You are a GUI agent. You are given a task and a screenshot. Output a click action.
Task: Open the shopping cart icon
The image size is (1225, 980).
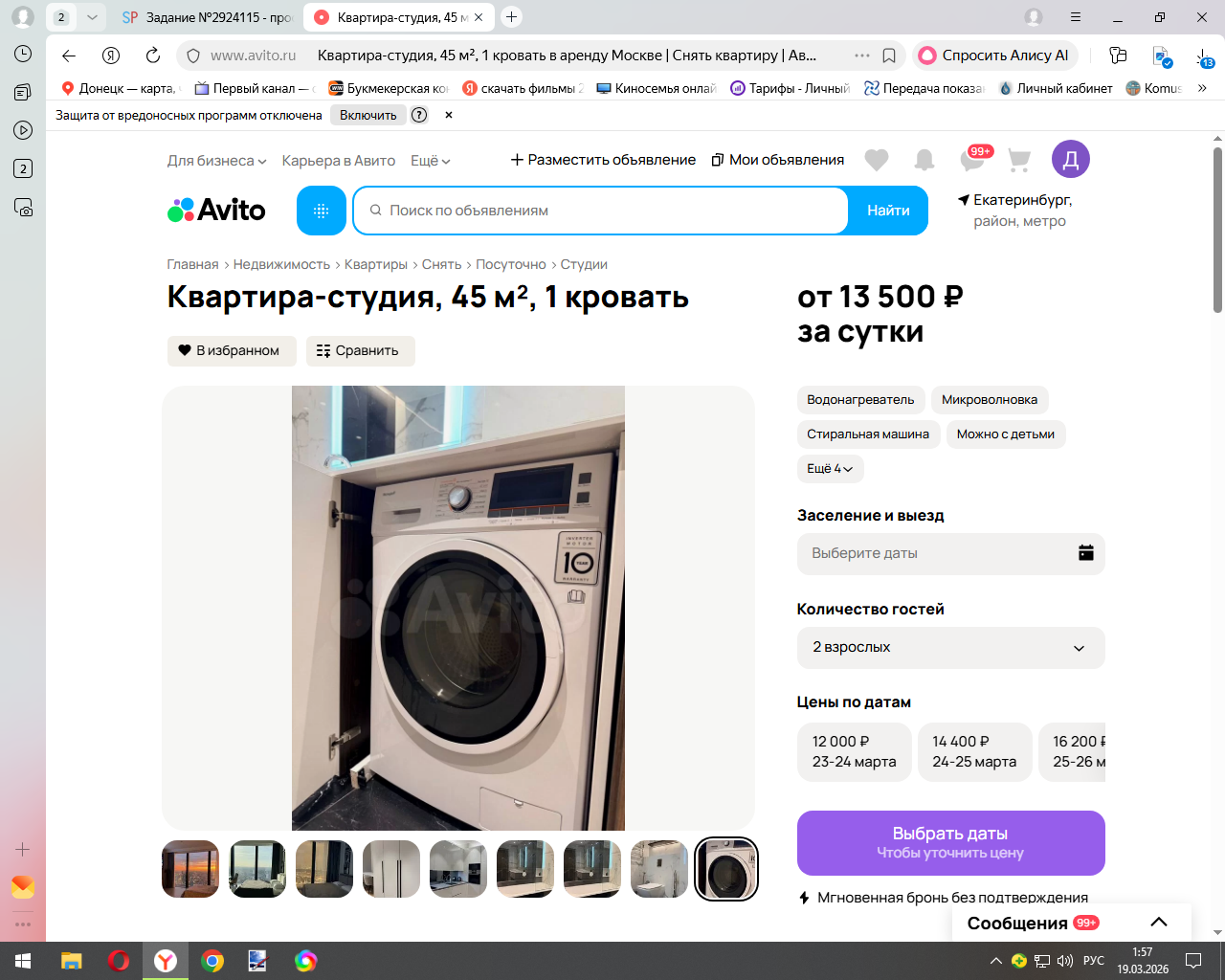[1019, 160]
